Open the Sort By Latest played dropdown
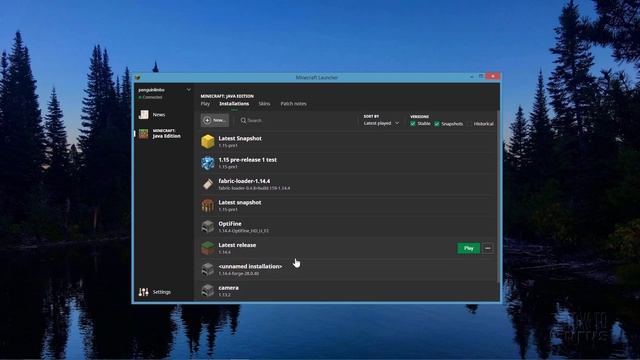This screenshot has width=640, height=360. 381,123
